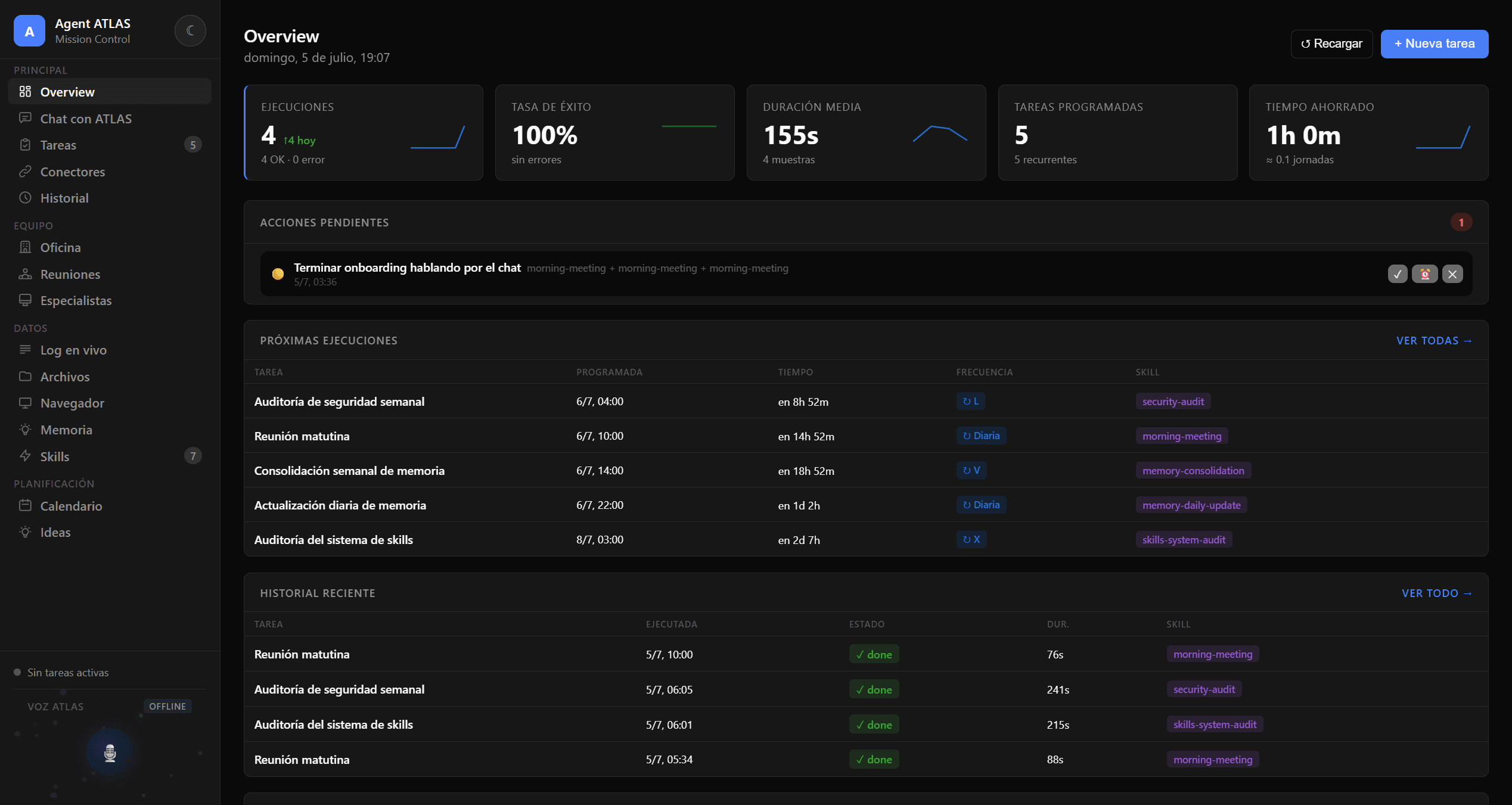This screenshot has height=805, width=1512.
Task: Snooze onboarding action alarm clock icon
Action: [1425, 274]
